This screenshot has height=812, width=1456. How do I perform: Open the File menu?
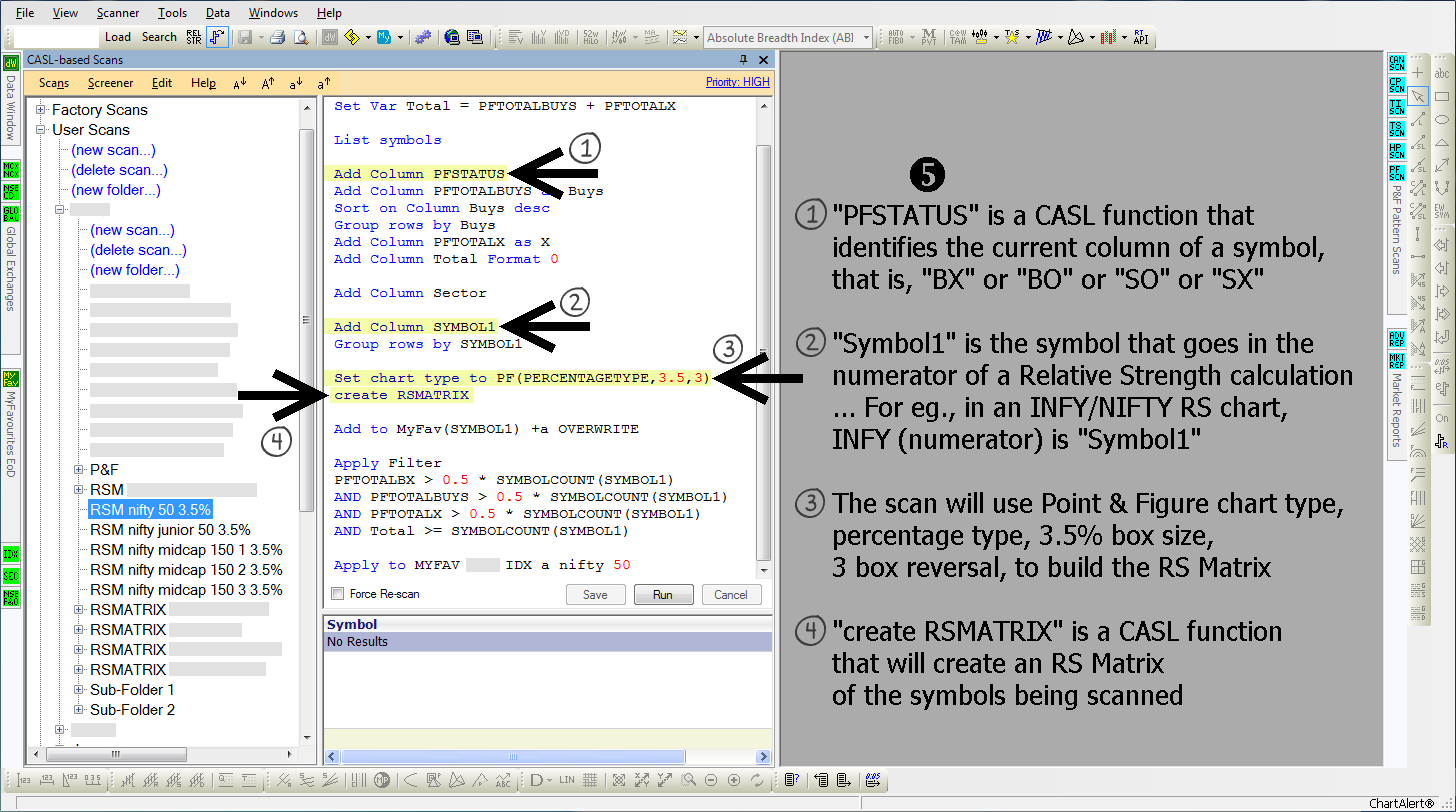coord(25,13)
